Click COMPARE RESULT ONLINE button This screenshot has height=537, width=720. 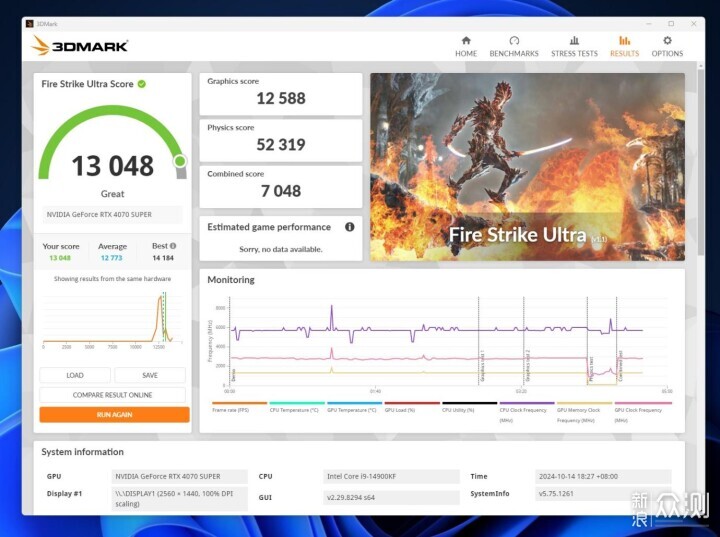point(112,395)
